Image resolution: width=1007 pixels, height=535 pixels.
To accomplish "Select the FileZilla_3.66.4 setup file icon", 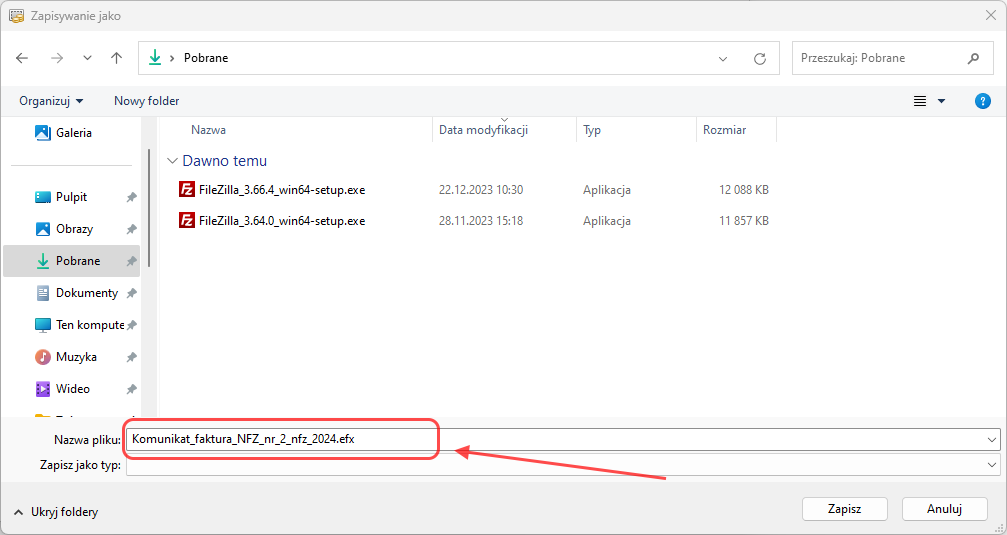I will (187, 189).
